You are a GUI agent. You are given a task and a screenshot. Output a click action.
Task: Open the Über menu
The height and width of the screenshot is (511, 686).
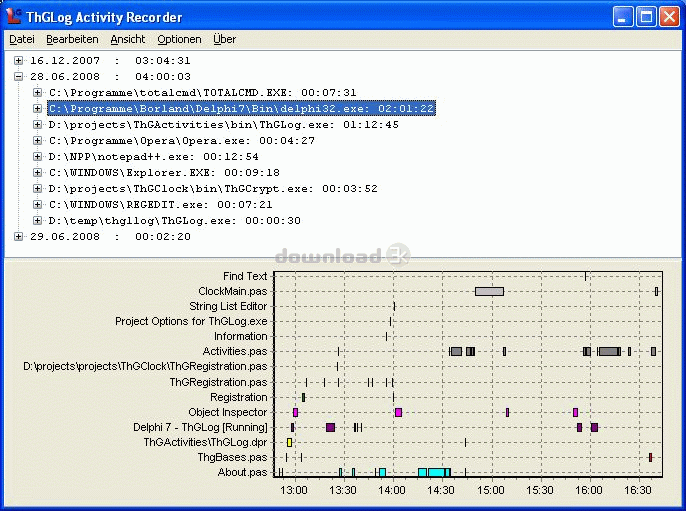pyautogui.click(x=224, y=39)
